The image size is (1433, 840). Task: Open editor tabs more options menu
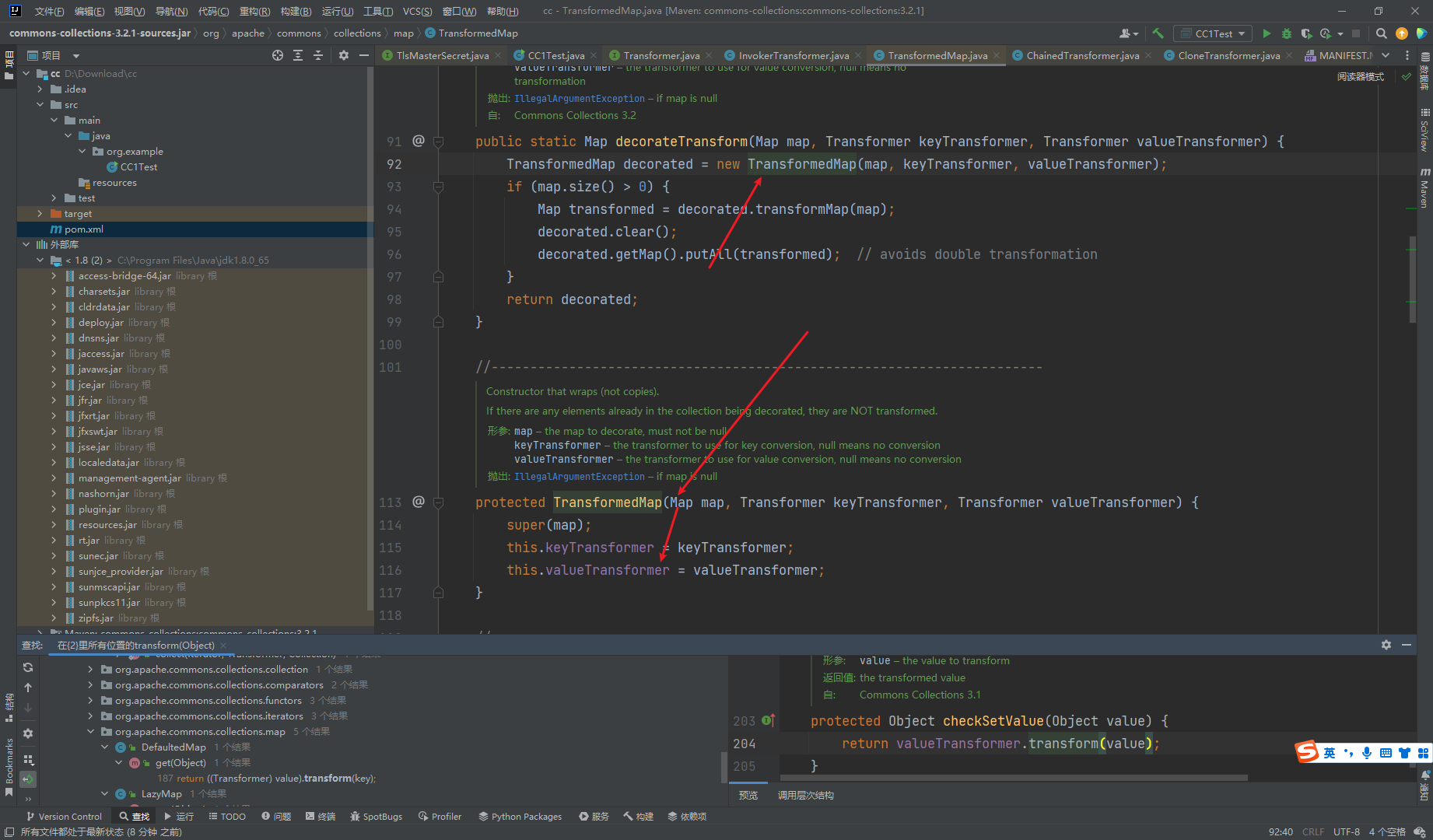(1407, 55)
